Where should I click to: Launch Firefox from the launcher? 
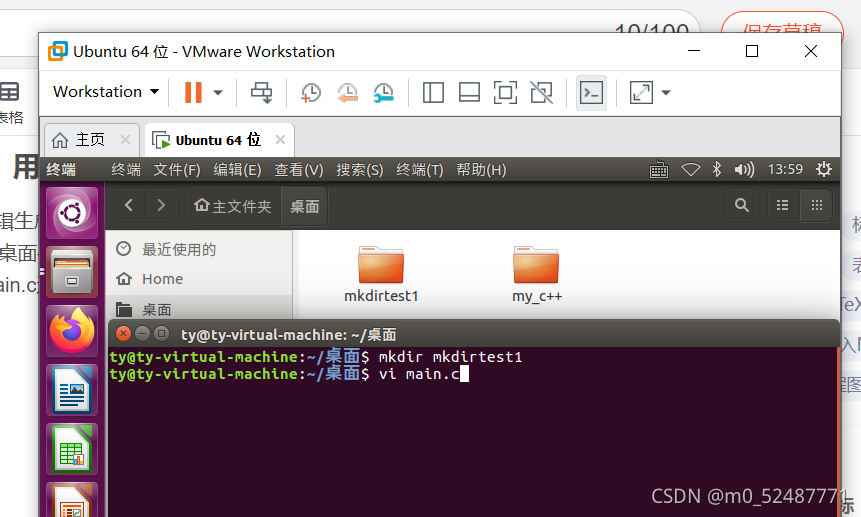pos(72,331)
